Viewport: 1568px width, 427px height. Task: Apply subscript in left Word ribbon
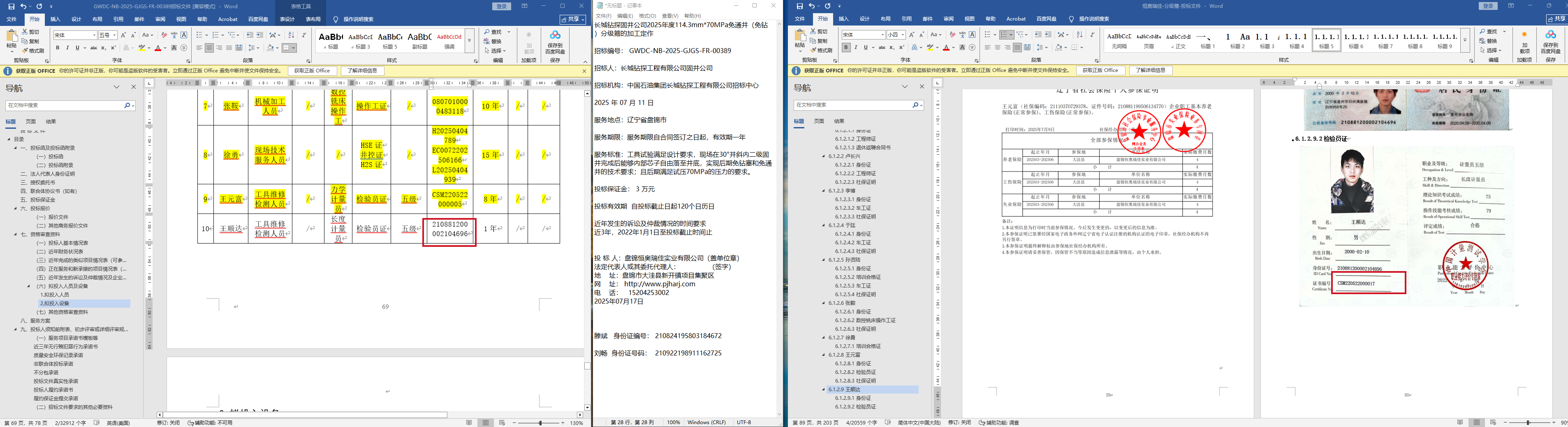point(104,47)
